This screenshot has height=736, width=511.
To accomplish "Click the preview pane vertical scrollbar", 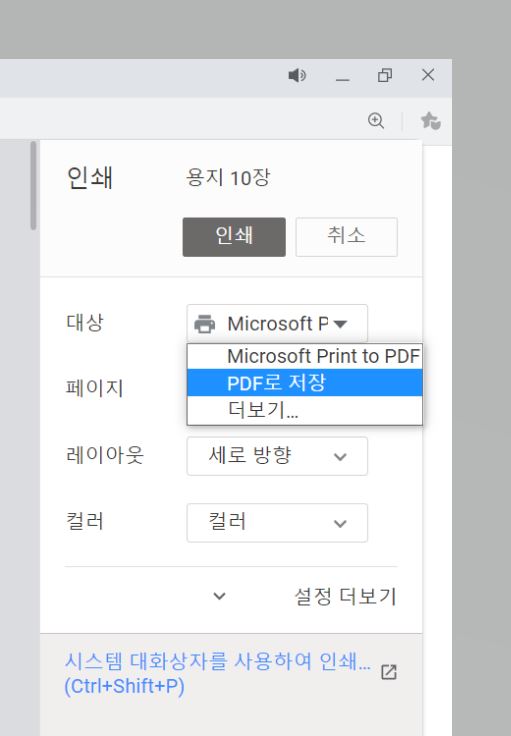I will click(x=33, y=185).
